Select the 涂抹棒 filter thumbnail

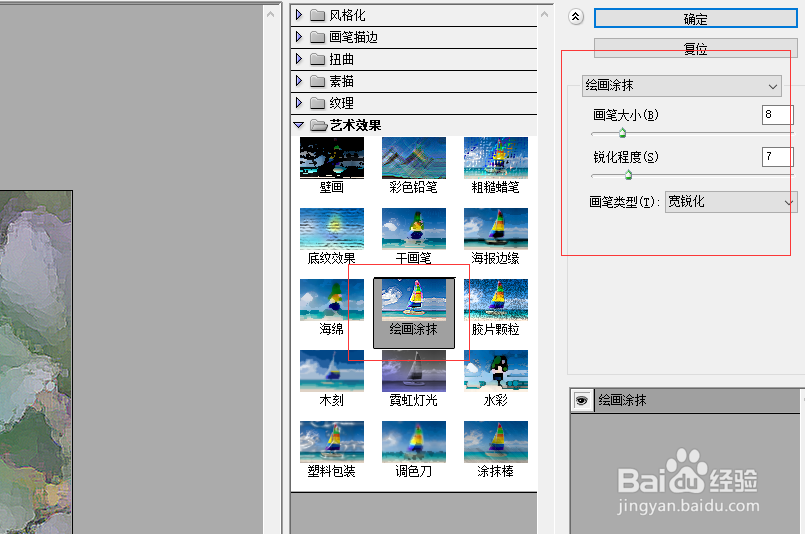click(x=496, y=442)
